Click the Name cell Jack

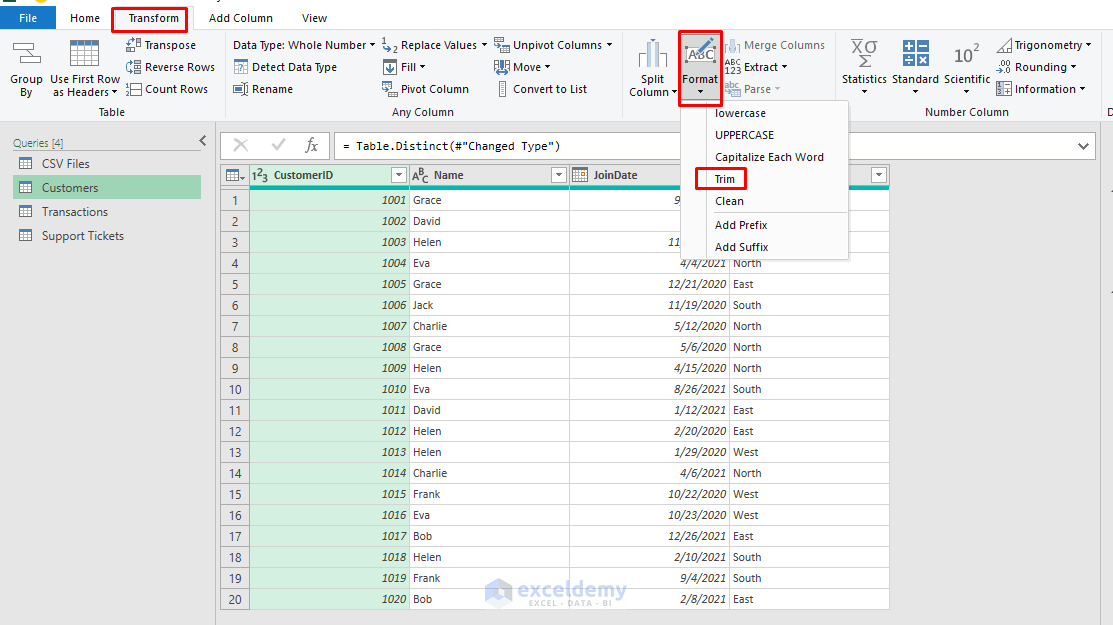(x=490, y=305)
